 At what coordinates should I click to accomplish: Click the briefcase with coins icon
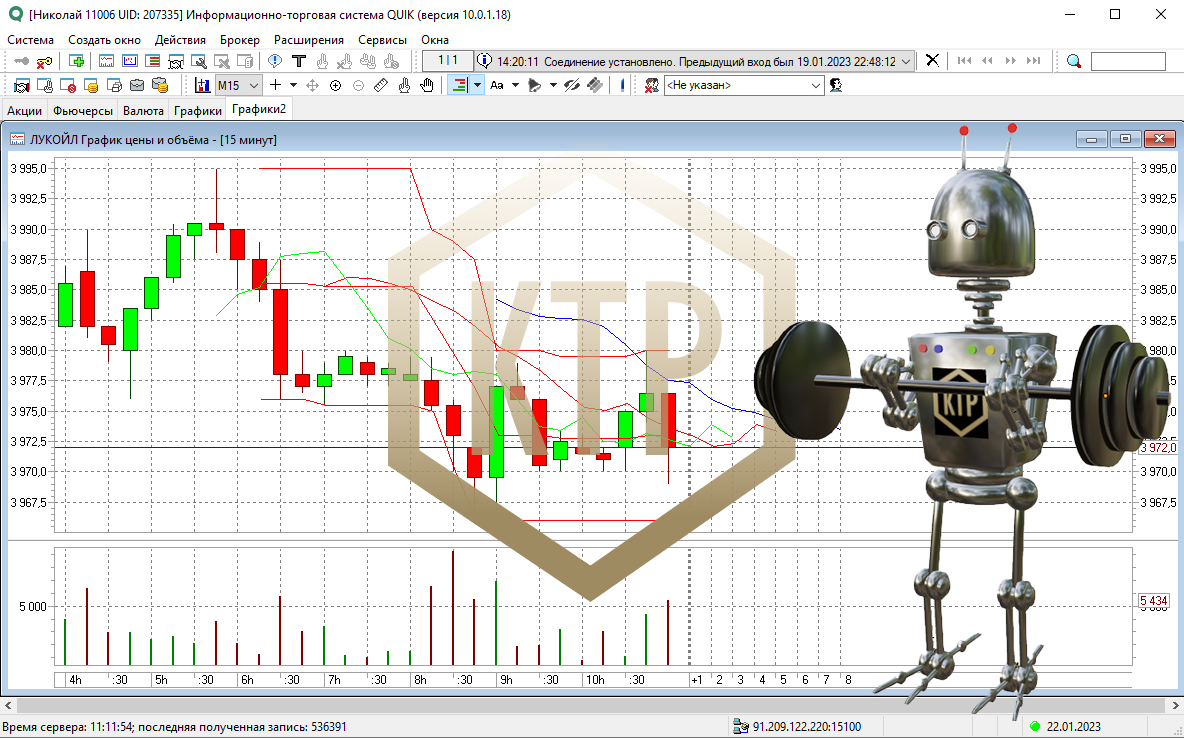(159, 85)
